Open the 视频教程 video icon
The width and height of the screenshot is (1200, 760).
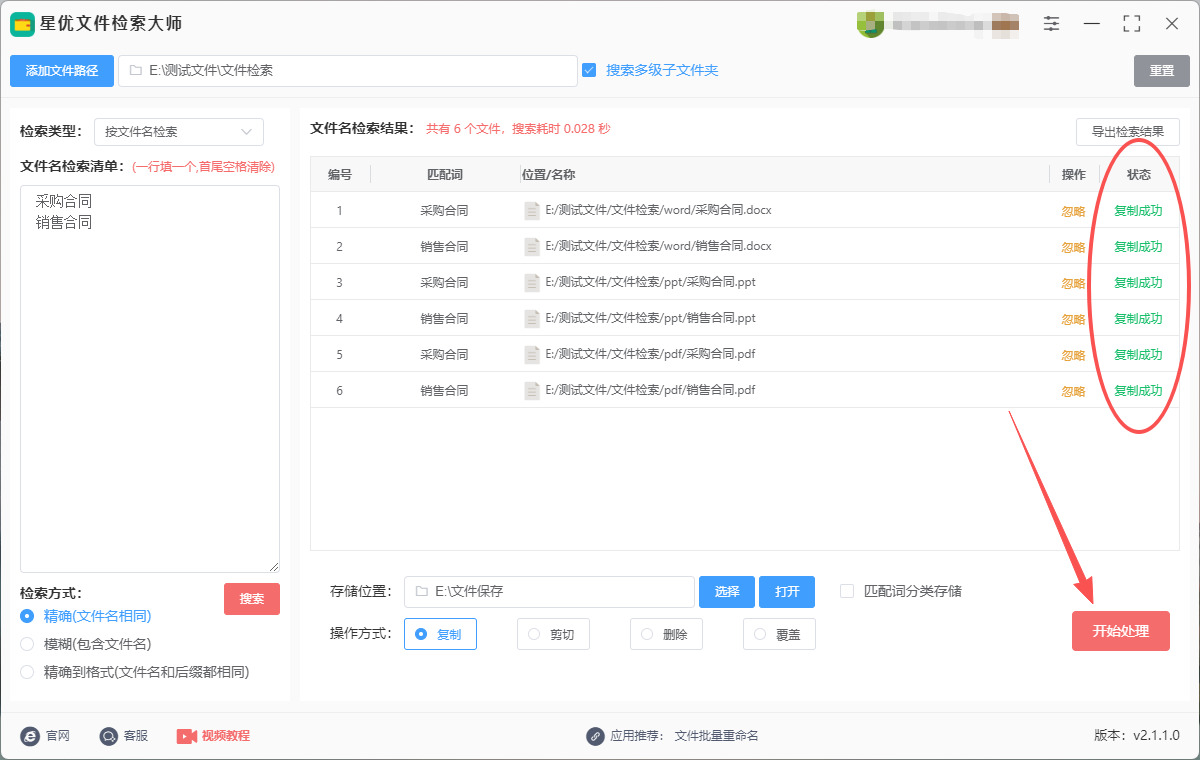point(187,736)
